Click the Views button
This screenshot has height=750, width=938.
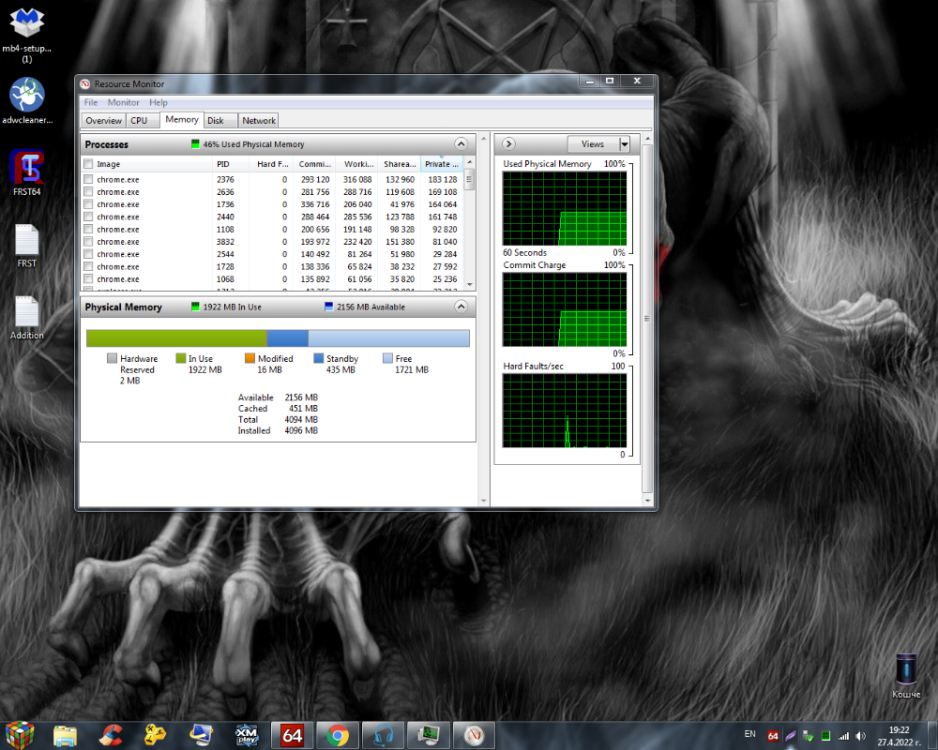(x=593, y=144)
